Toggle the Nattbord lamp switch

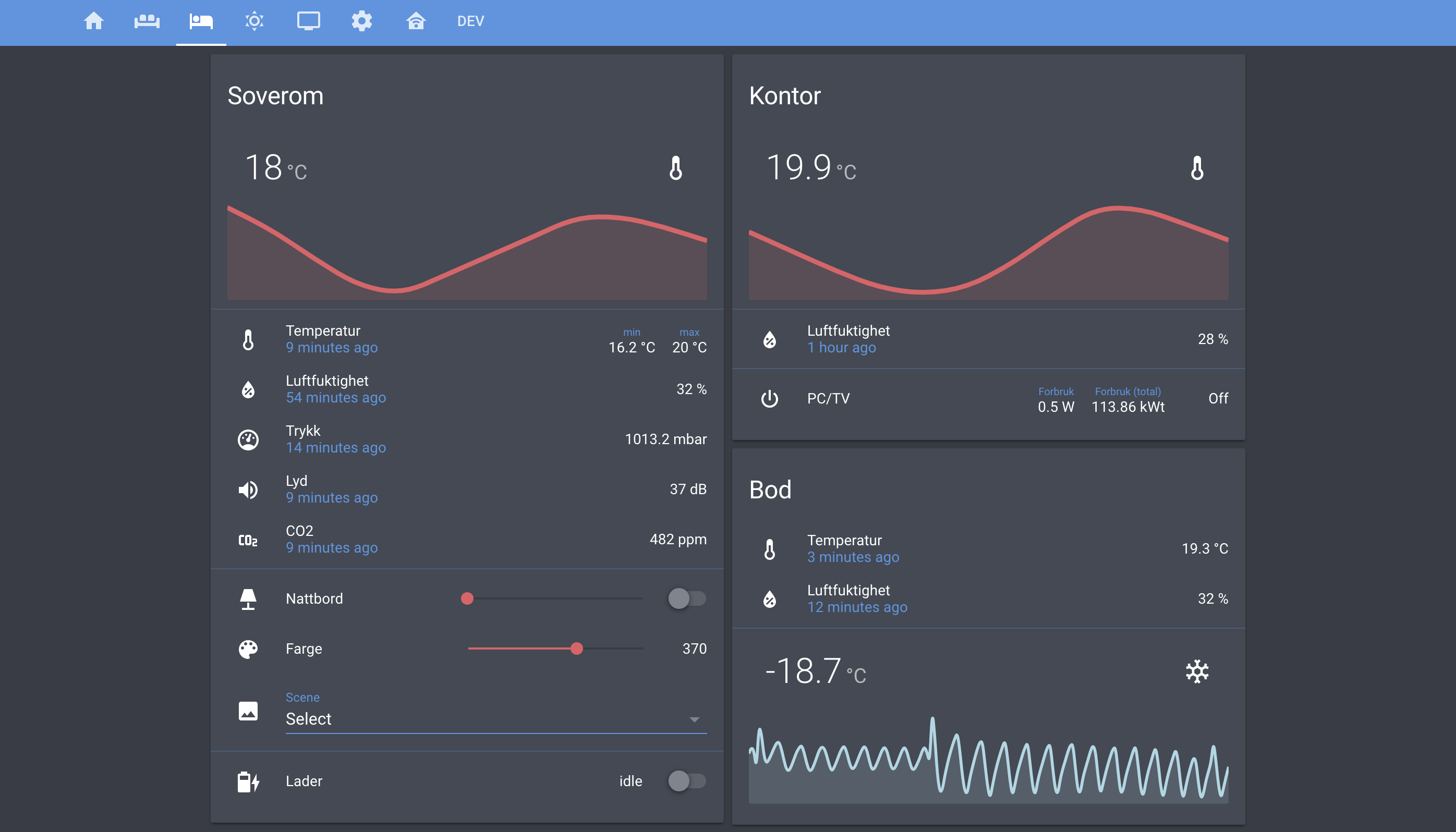coord(687,598)
